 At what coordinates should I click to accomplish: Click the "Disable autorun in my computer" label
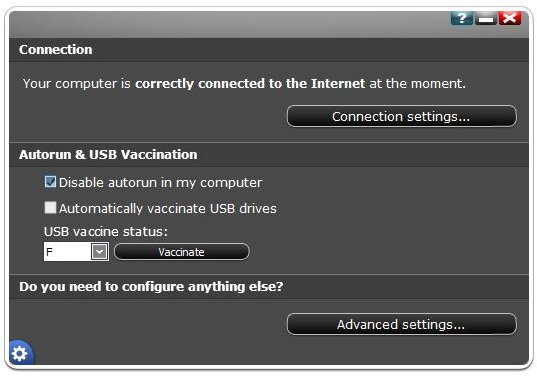[160, 183]
